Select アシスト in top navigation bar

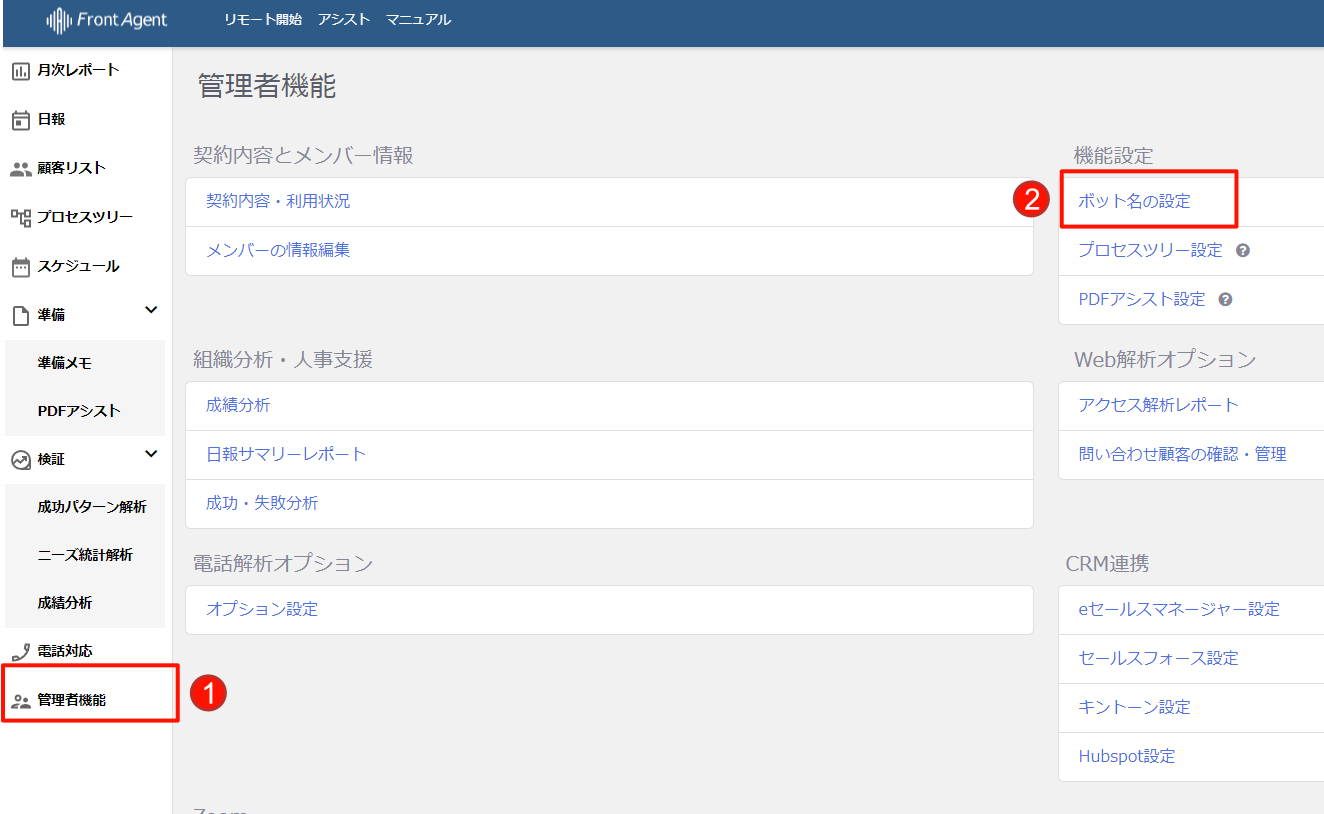(344, 20)
